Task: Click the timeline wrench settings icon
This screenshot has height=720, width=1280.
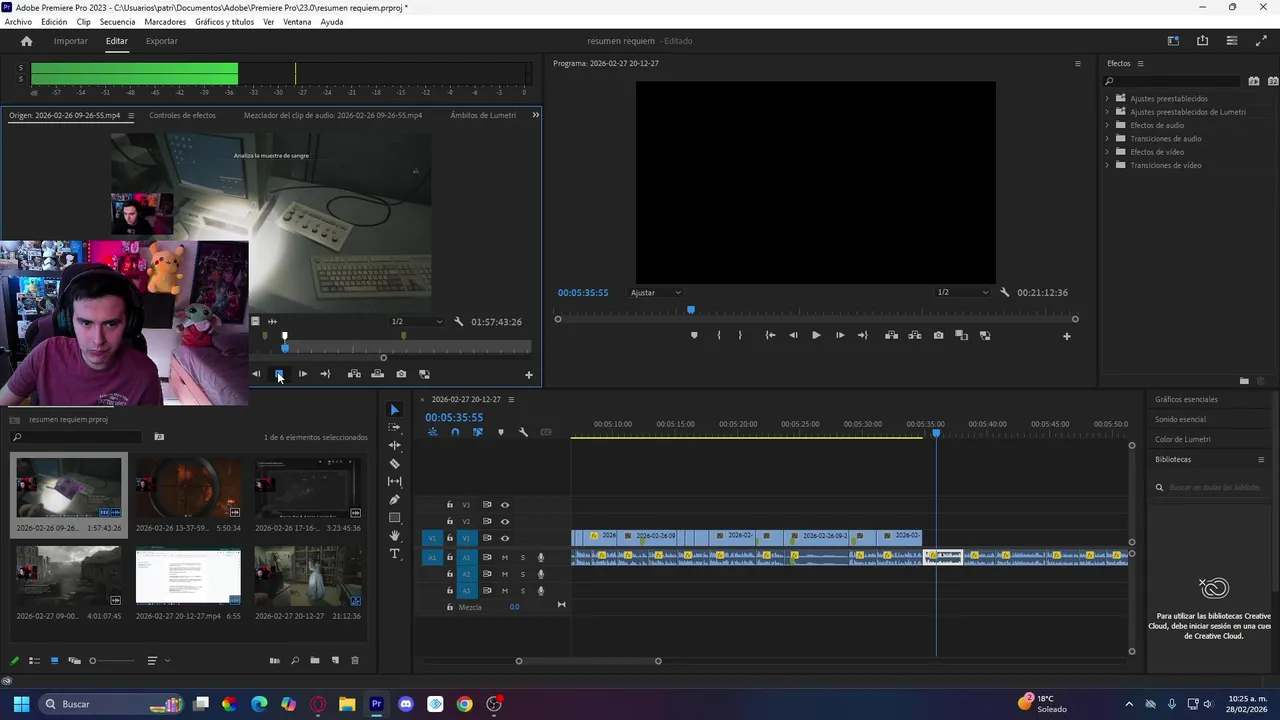Action: coord(523,432)
